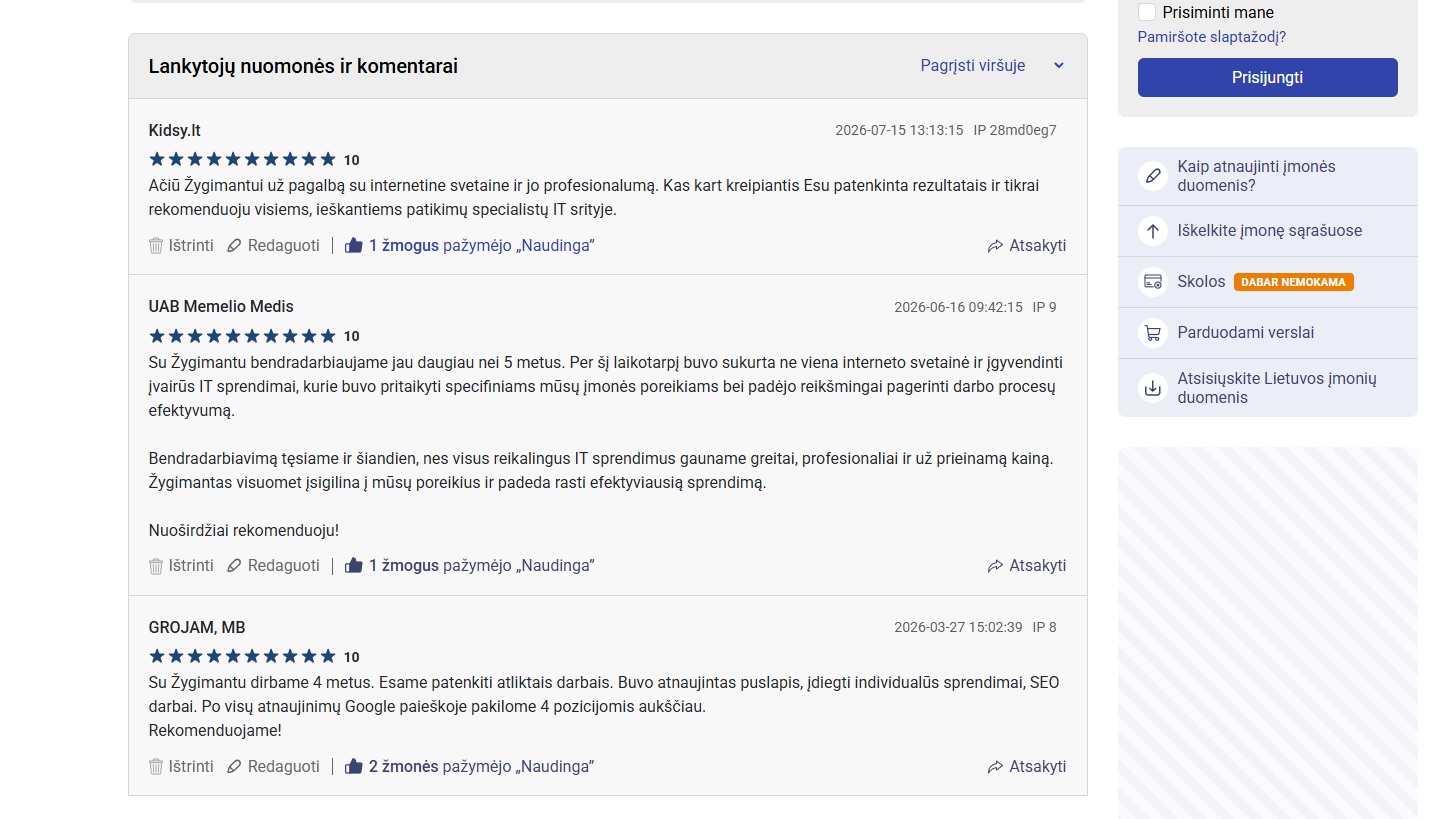Click Ištrinti in GROJAM, MB review

pyautogui.click(x=191, y=766)
